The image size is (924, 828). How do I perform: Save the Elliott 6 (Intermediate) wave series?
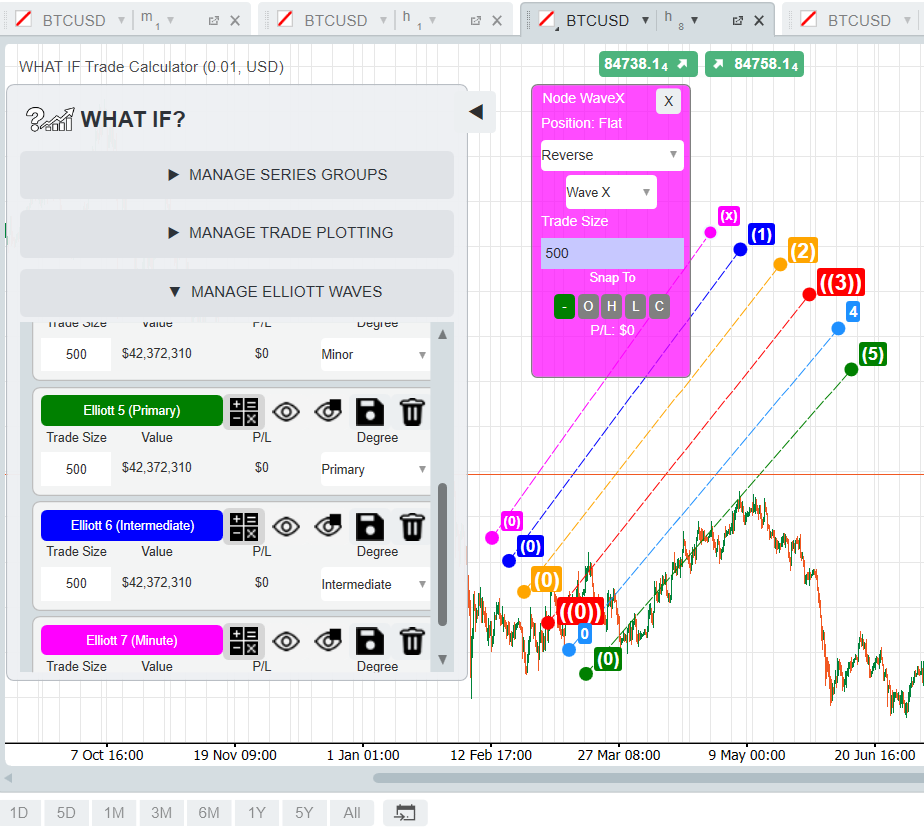(370, 526)
